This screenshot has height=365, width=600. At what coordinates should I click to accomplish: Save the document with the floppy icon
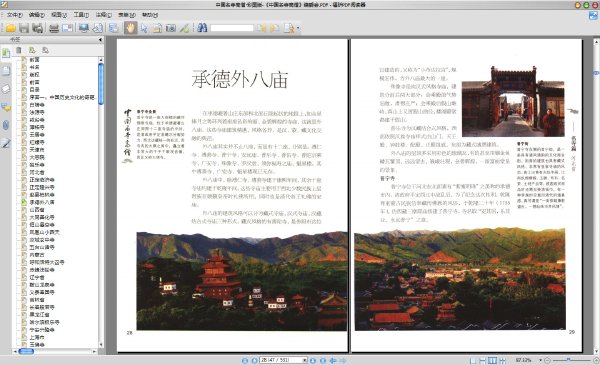(24, 28)
